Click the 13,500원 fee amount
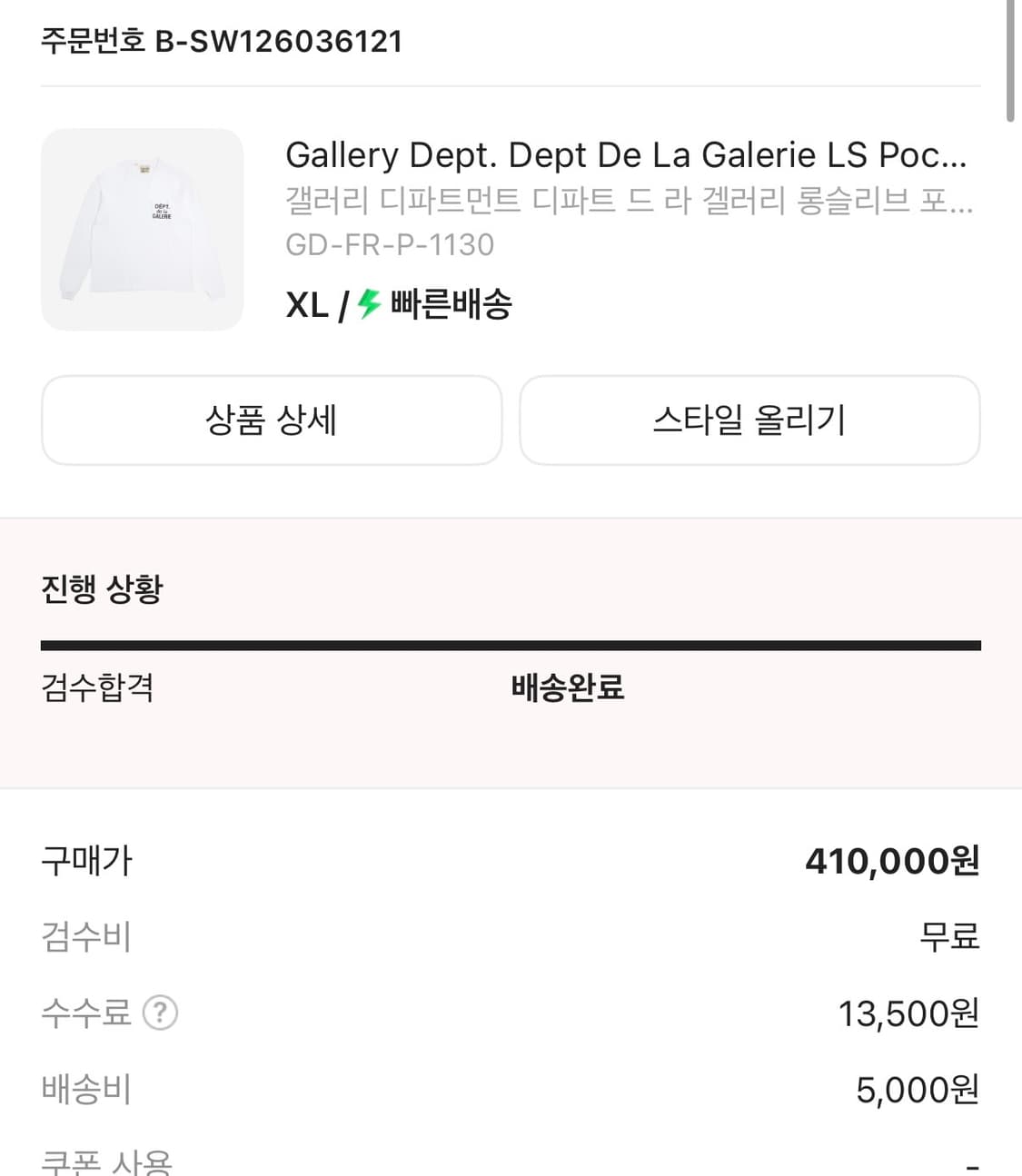 click(x=908, y=1013)
